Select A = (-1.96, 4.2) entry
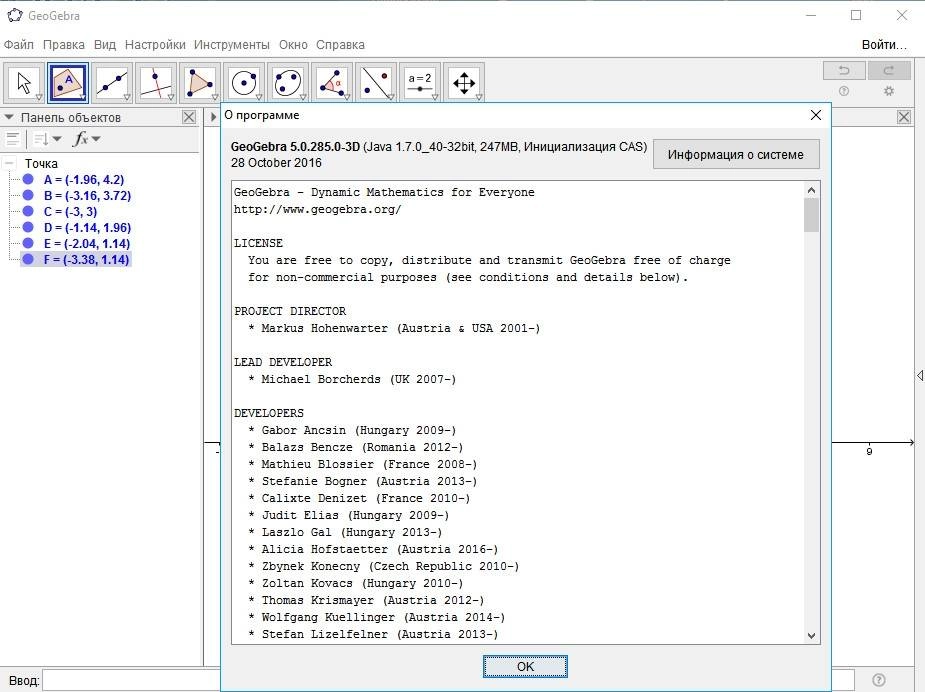 [84, 179]
